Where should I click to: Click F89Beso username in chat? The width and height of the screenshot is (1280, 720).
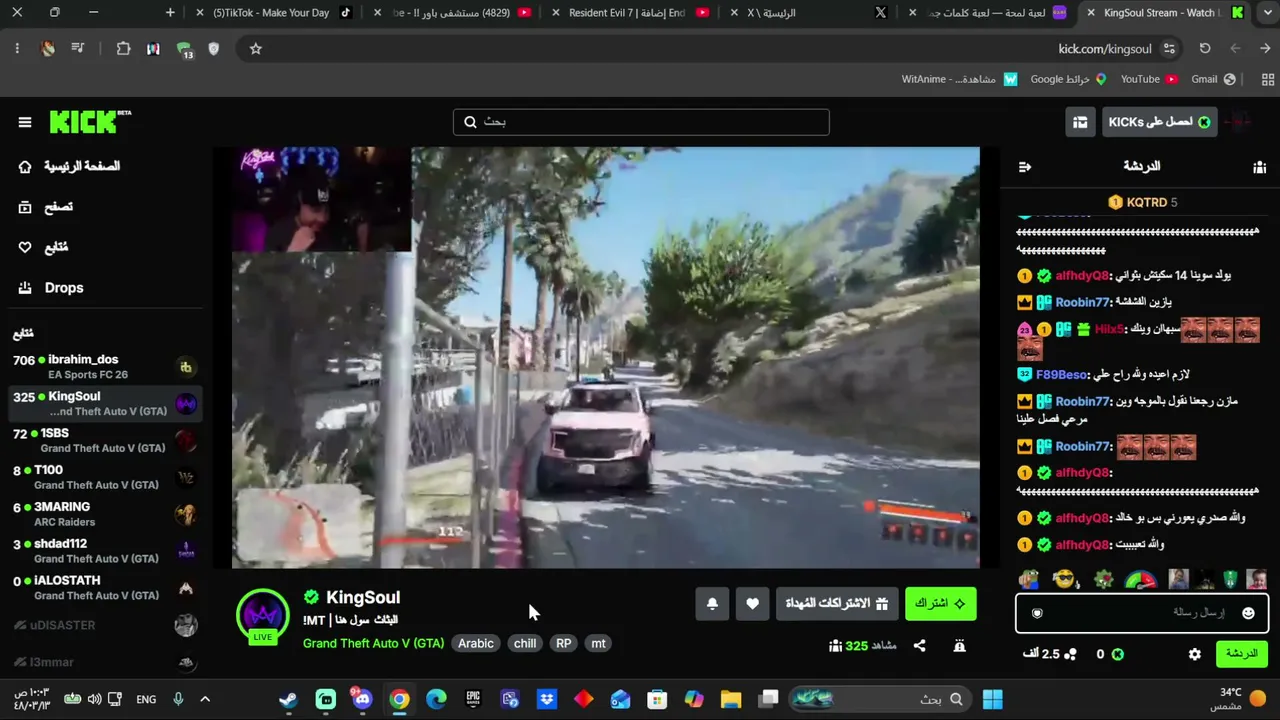pyautogui.click(x=1061, y=375)
